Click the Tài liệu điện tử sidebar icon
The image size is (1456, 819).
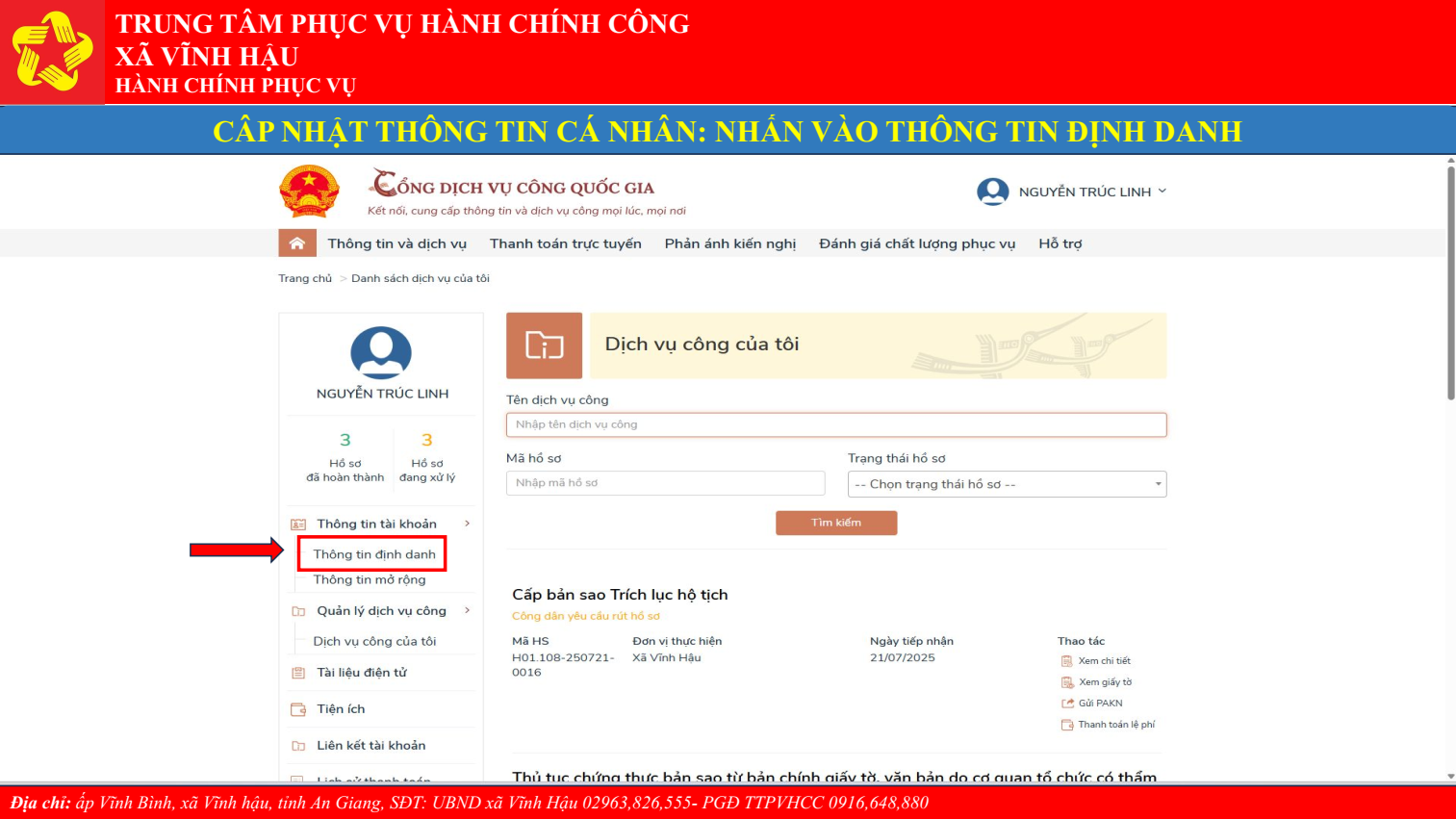coord(298,673)
